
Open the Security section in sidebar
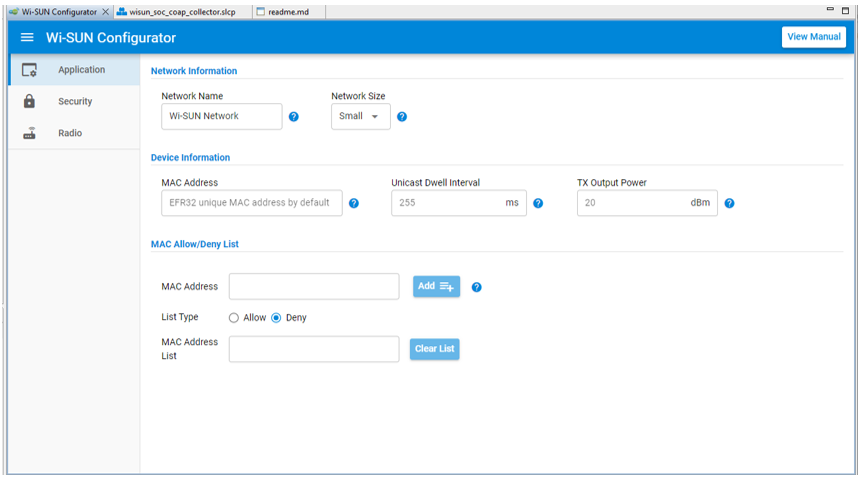(74, 102)
